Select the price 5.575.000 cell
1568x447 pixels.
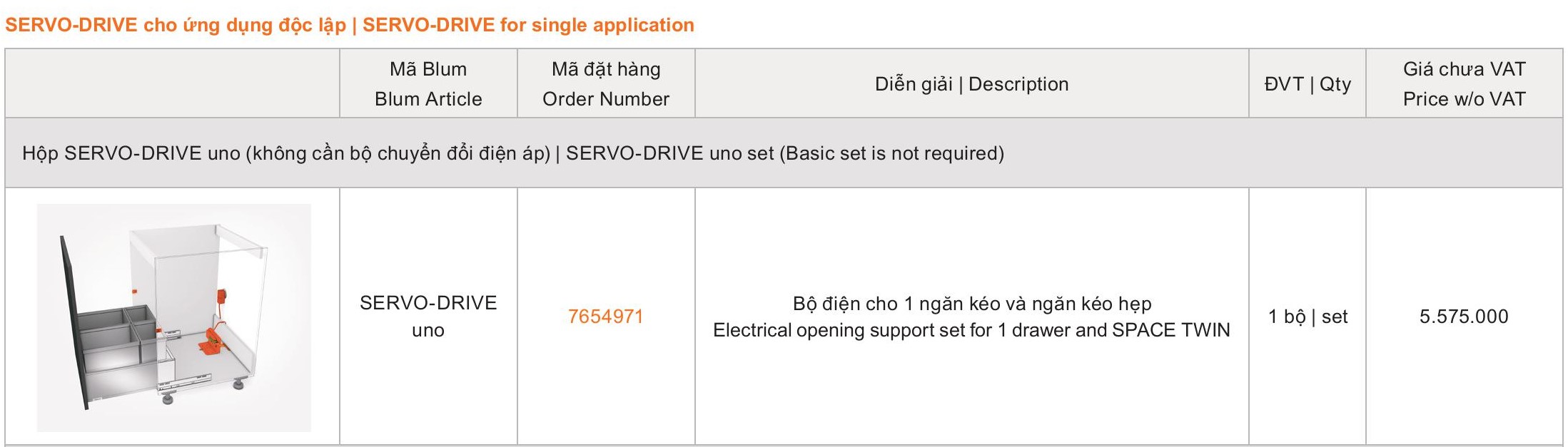point(1464,317)
